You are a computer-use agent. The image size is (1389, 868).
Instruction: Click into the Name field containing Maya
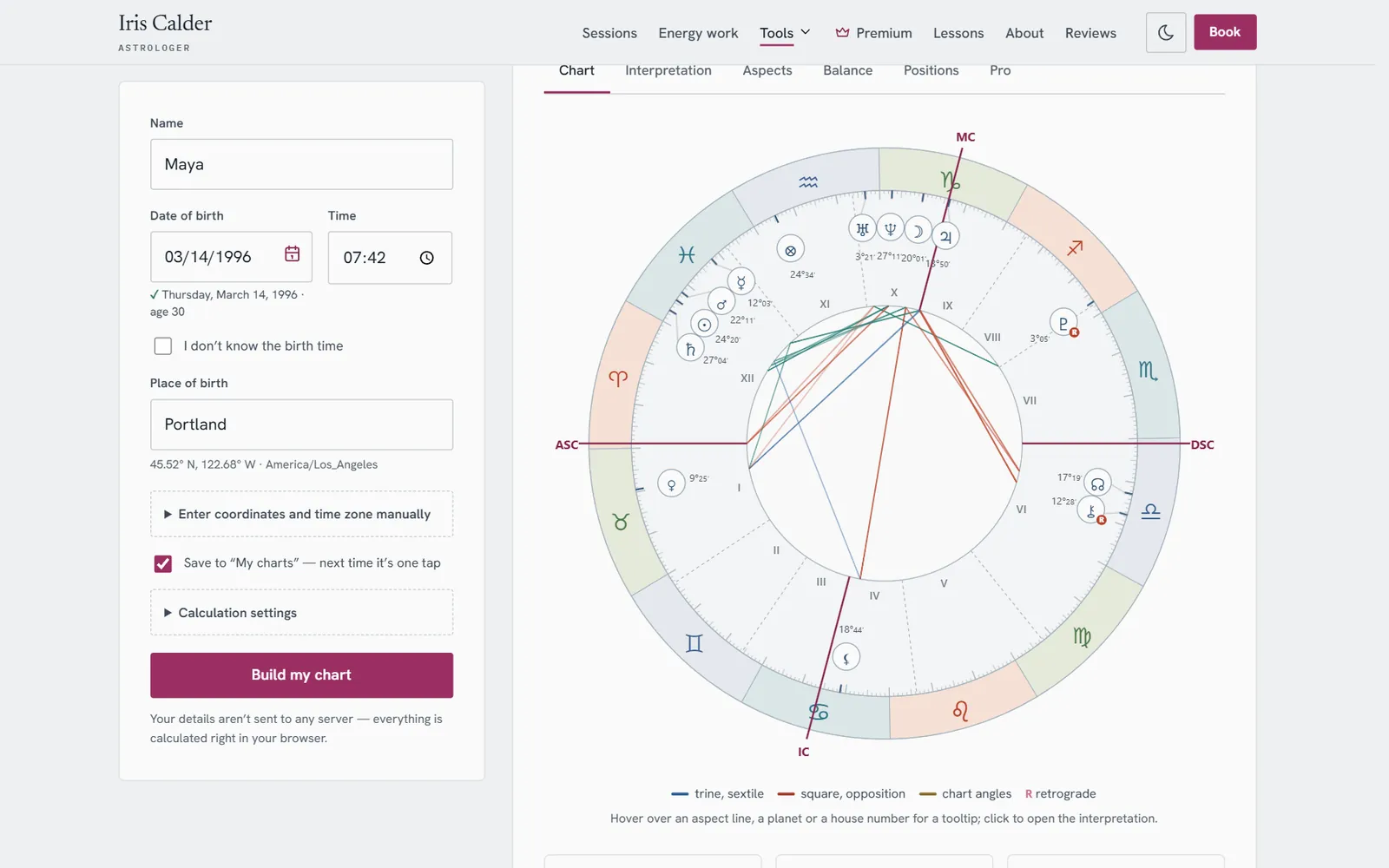[x=301, y=164]
